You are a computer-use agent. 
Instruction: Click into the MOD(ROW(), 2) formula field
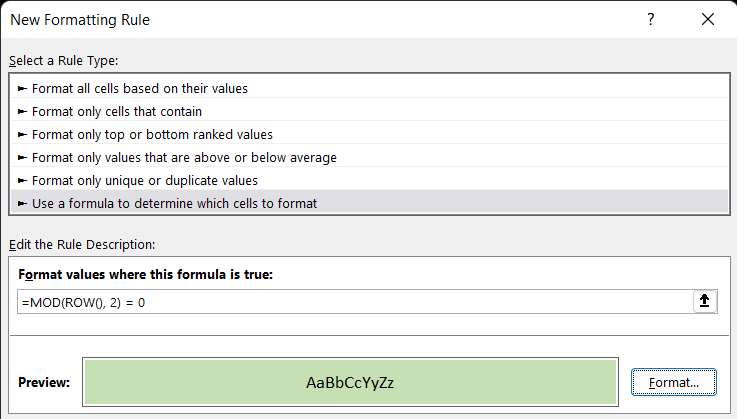(350, 302)
